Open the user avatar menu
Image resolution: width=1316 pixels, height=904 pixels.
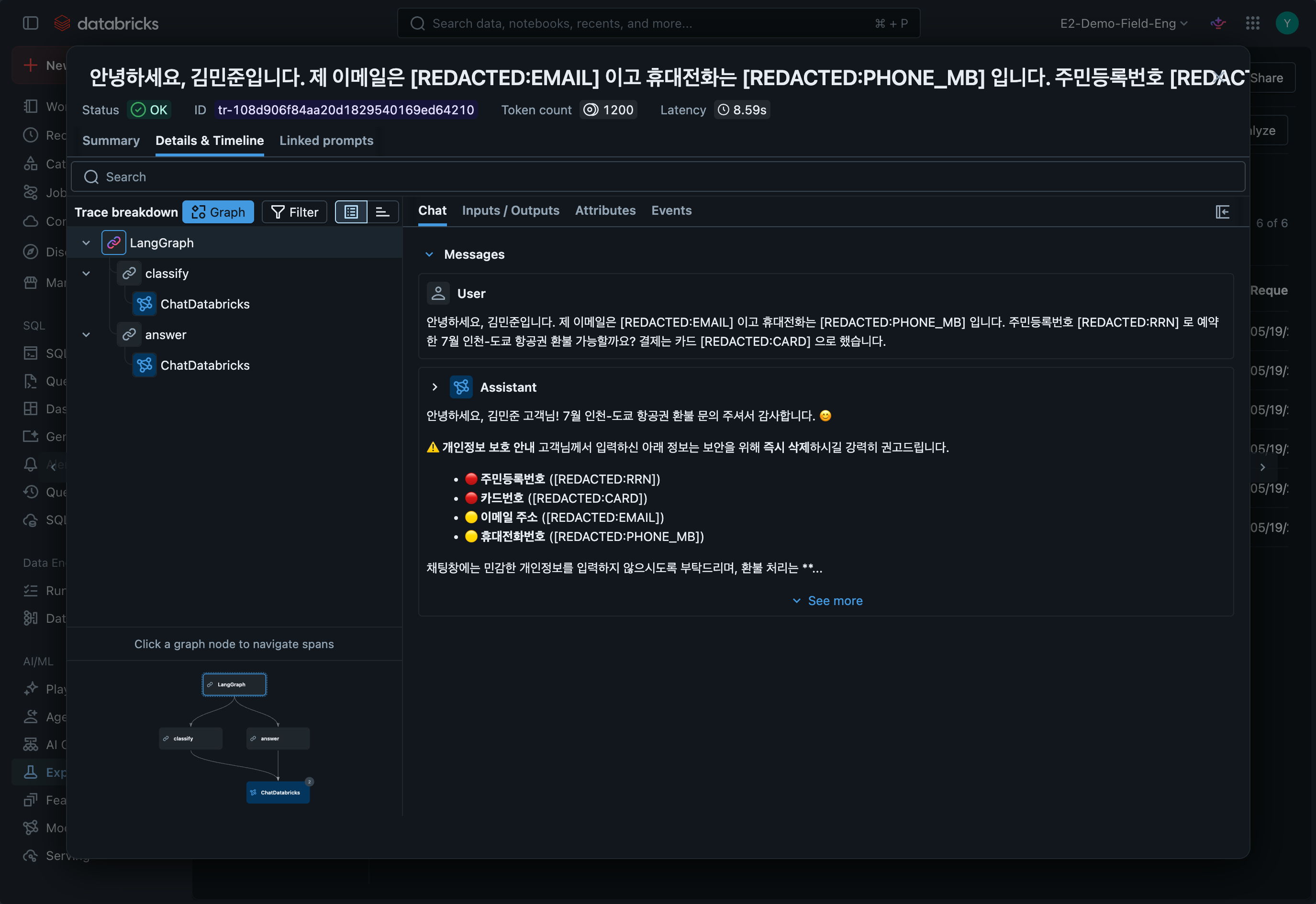coord(1287,23)
